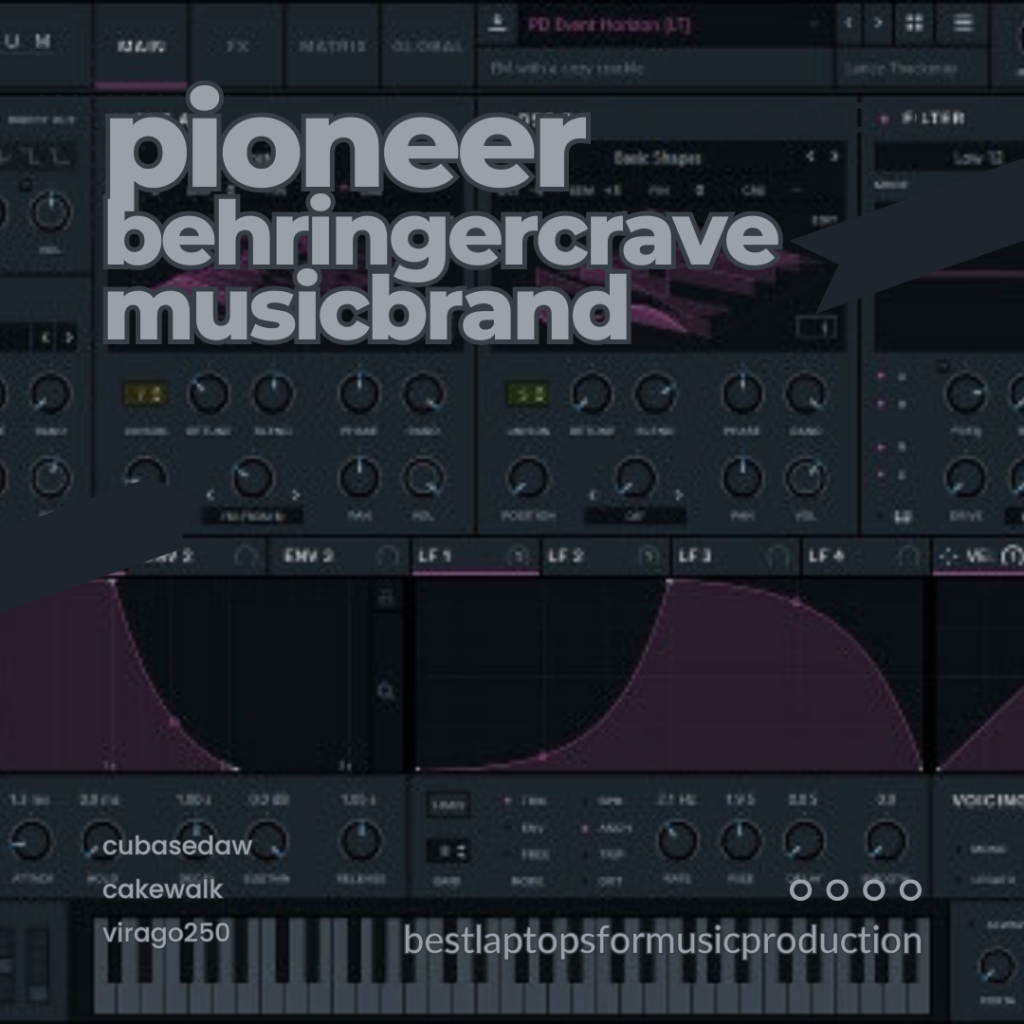The image size is (1024, 1024).
Task: Click OSC A unison voices box
Action: point(146,394)
